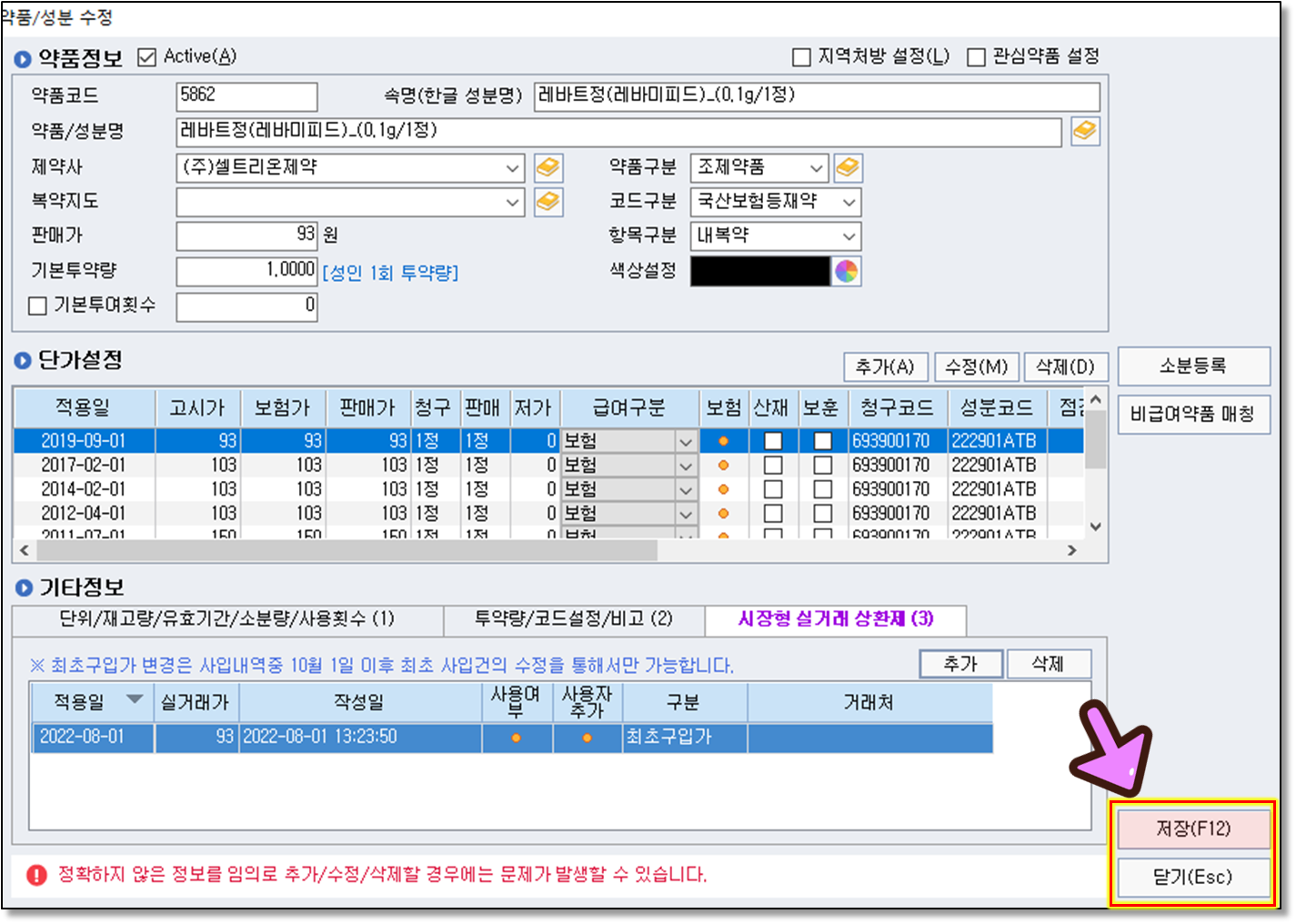Screen dimensions: 1296x924
Task: Click the lookup icon next to 약품구분 dropdown
Action: point(848,168)
